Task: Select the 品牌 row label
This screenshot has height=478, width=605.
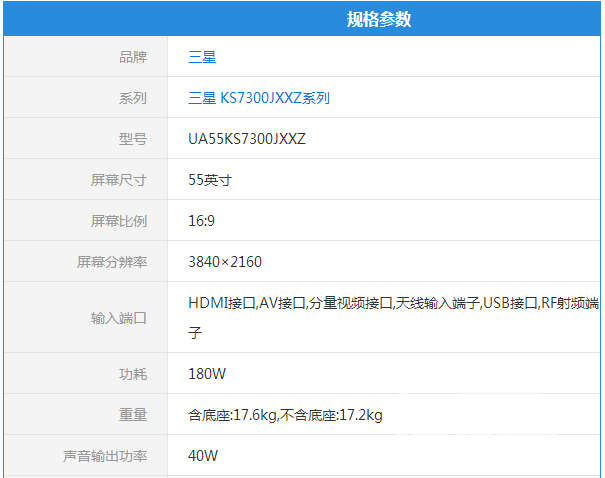Action: pyautogui.click(x=133, y=57)
